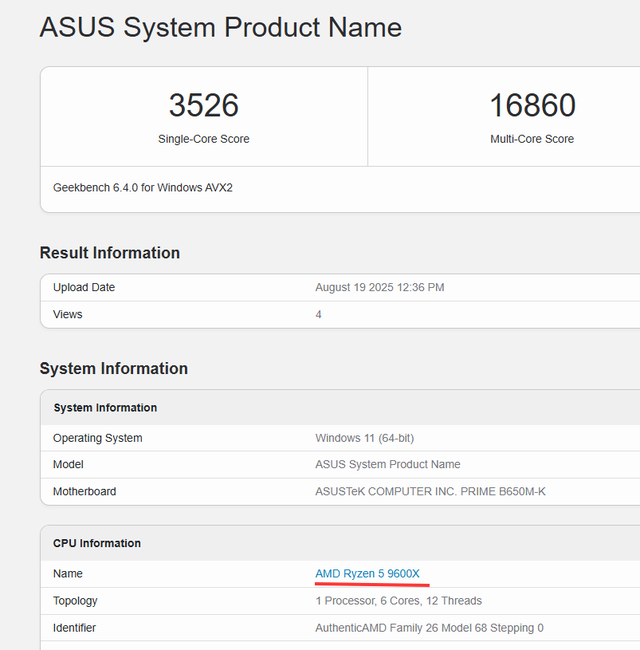
Task: Click the views count value 4
Action: point(318,315)
